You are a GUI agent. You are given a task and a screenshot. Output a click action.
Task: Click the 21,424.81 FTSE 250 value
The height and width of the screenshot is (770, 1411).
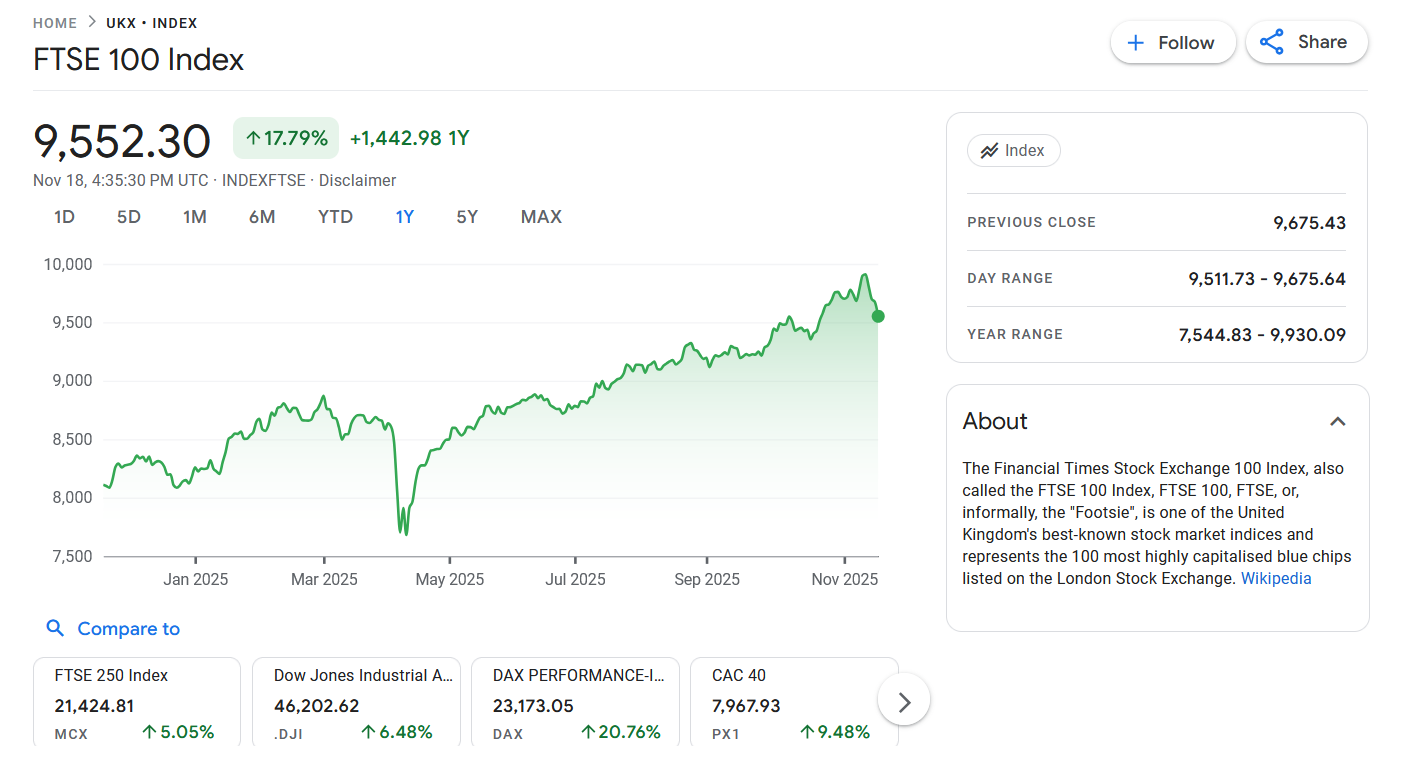coord(94,706)
